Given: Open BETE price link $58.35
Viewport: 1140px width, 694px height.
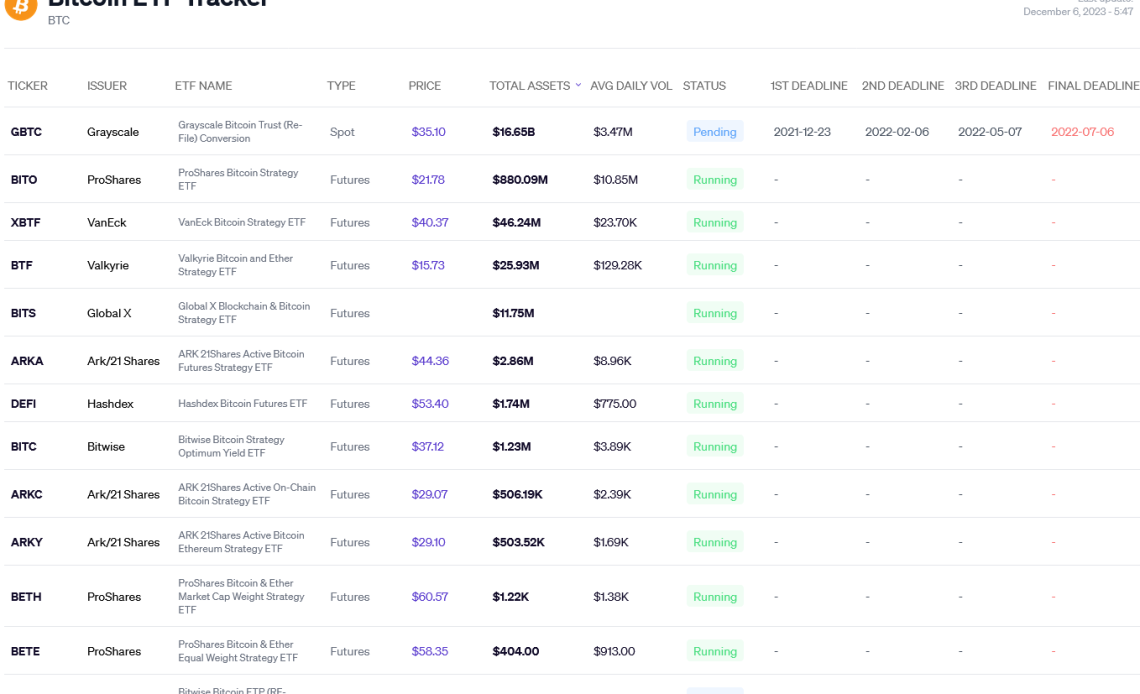Looking at the screenshot, I should coord(430,651).
